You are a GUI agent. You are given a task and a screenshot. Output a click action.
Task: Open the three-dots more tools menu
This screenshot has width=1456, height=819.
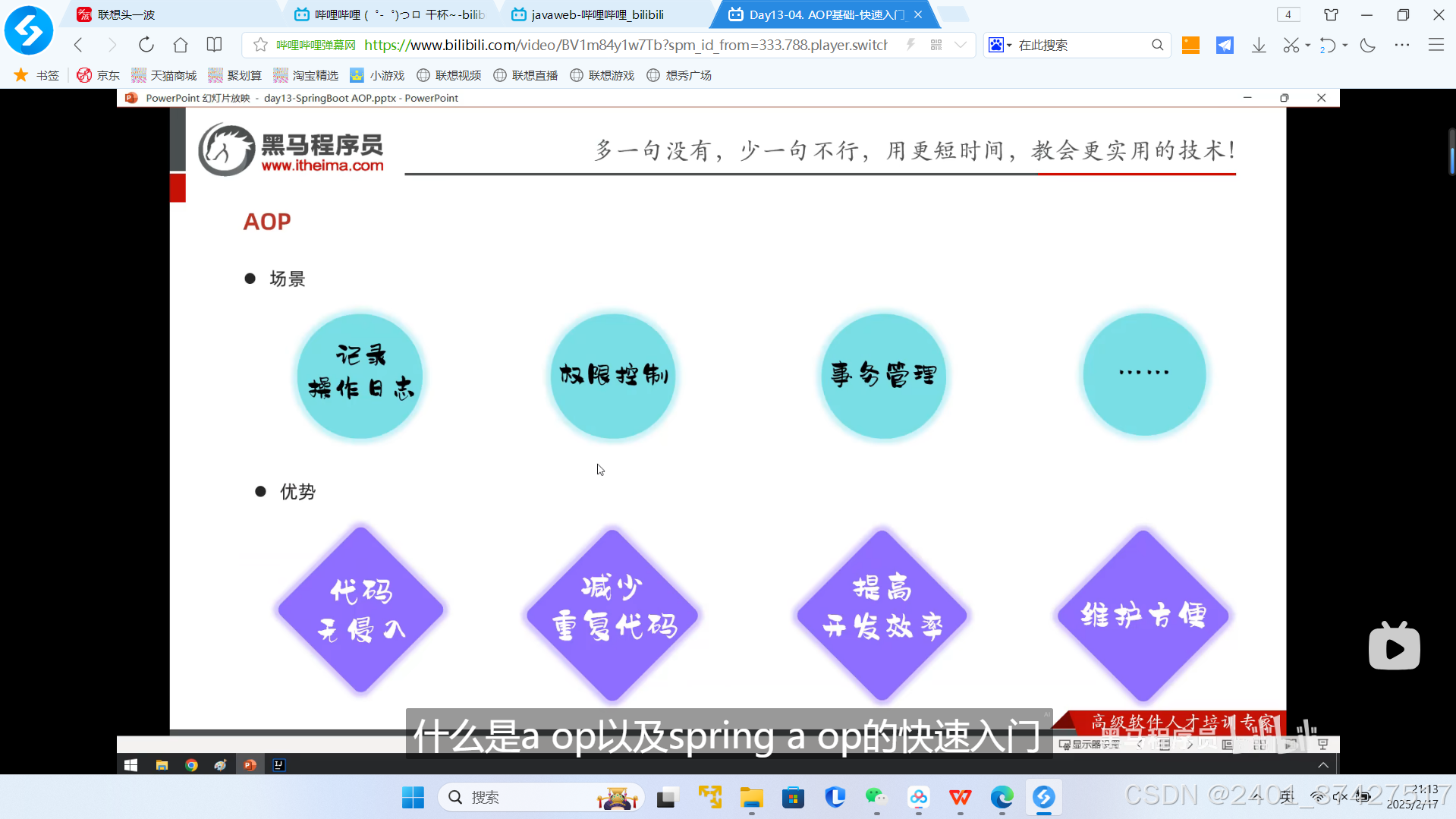[x=1402, y=45]
